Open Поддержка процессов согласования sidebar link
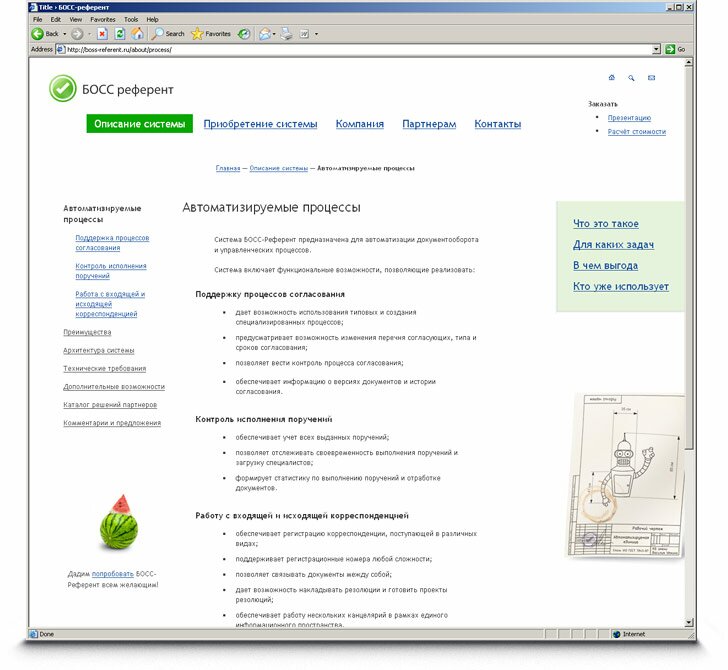The width and height of the screenshot is (728, 670). [112, 243]
